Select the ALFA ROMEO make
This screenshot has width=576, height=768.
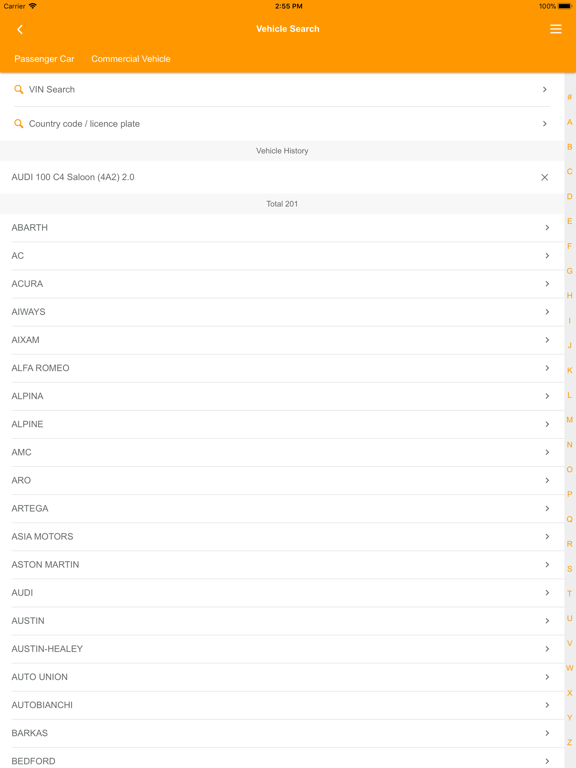click(x=282, y=368)
